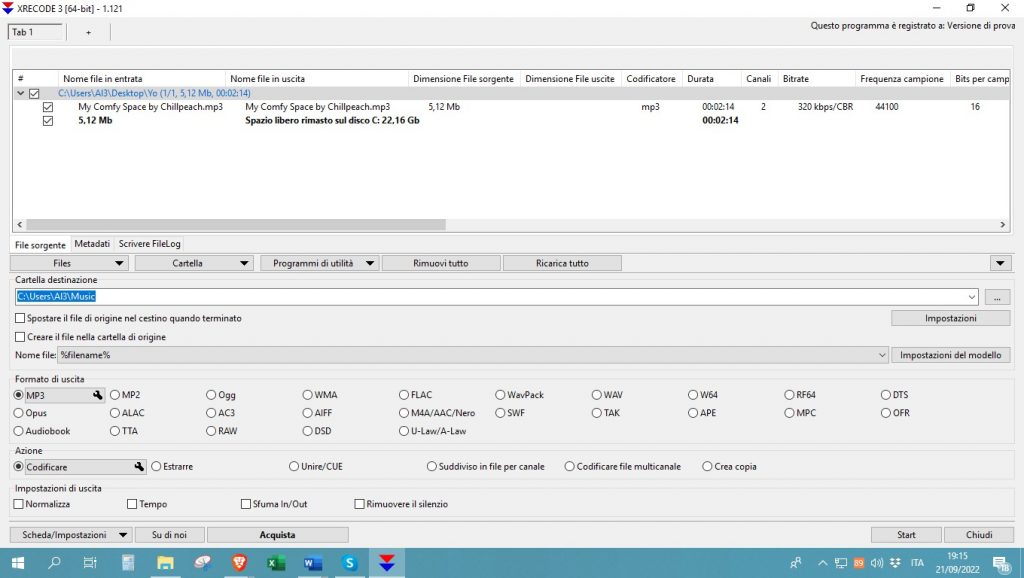Switch to the Metadati tab
This screenshot has height=578, width=1024.
pos(92,244)
